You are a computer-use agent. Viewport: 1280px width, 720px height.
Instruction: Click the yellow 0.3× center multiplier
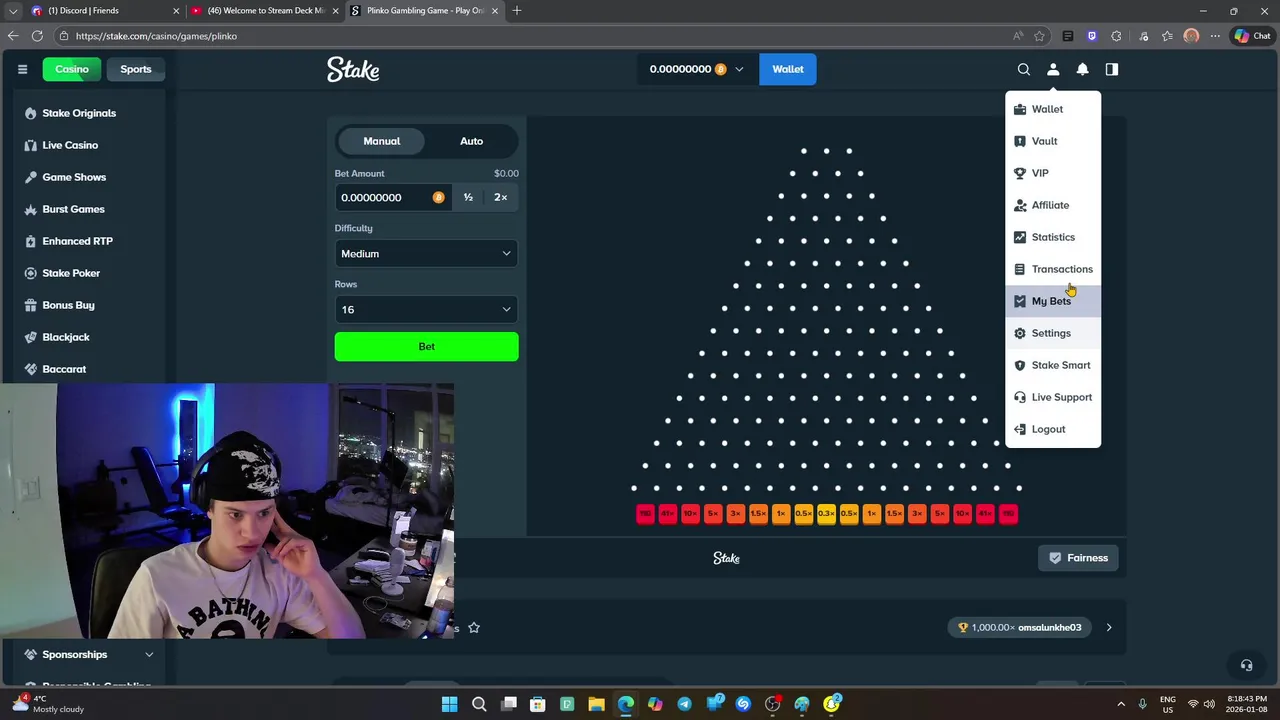826,514
